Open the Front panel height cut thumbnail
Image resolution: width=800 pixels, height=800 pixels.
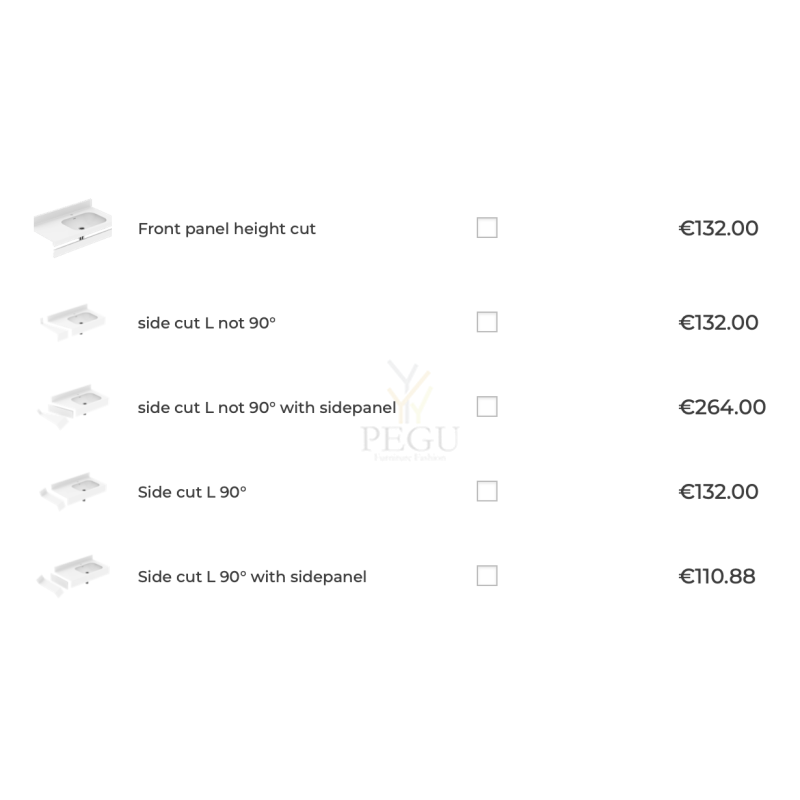pyautogui.click(x=73, y=228)
